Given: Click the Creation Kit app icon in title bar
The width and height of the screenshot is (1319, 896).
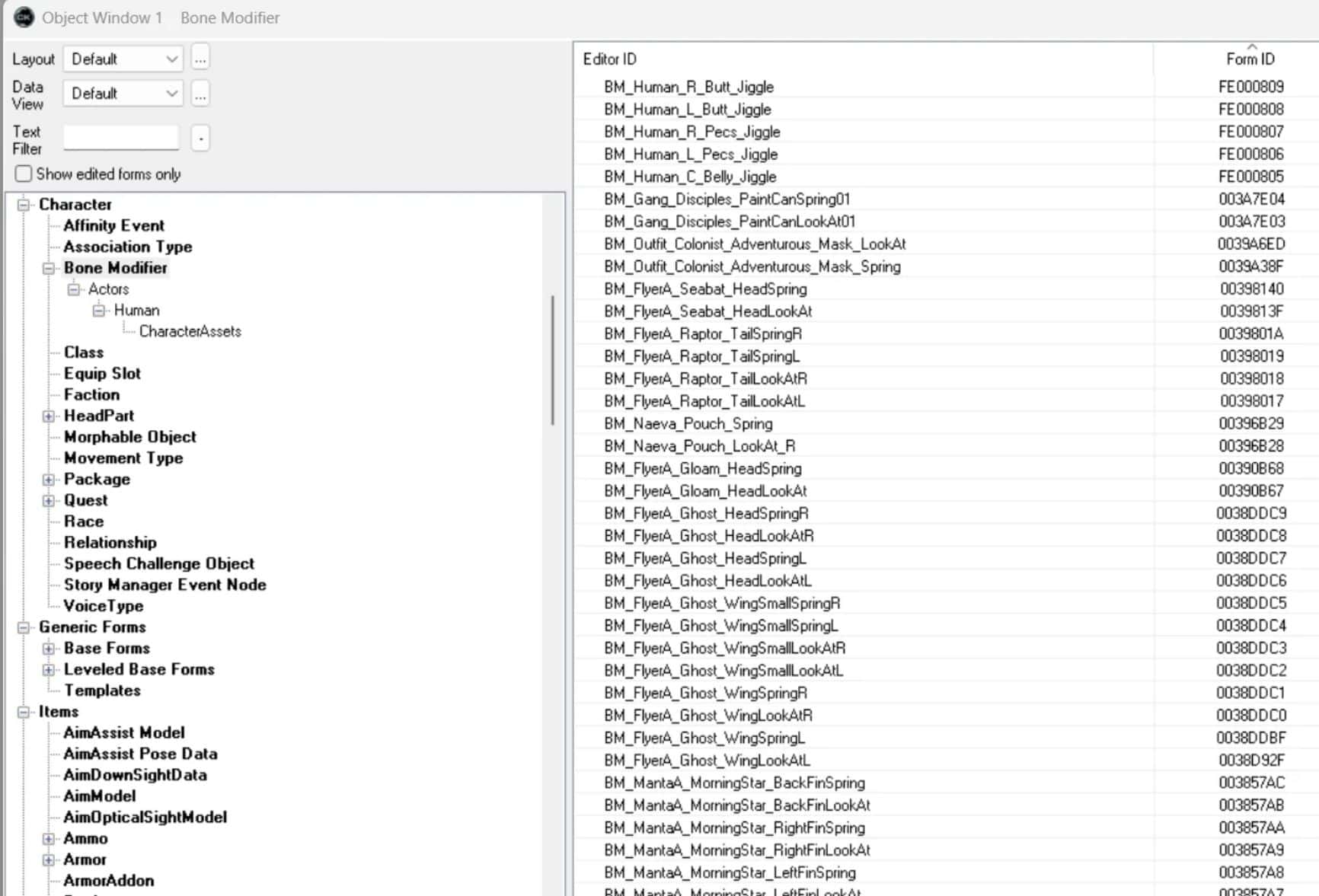Looking at the screenshot, I should point(24,17).
